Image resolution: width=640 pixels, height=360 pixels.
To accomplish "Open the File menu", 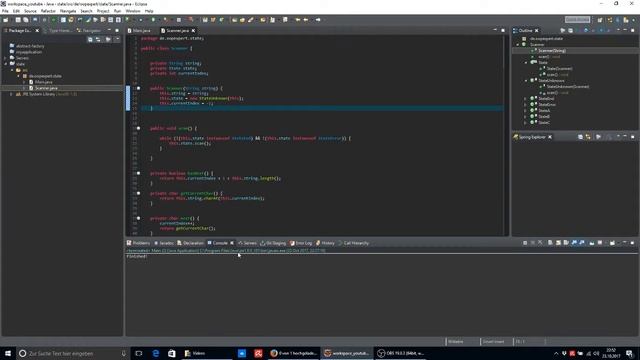I will (x=5, y=11).
